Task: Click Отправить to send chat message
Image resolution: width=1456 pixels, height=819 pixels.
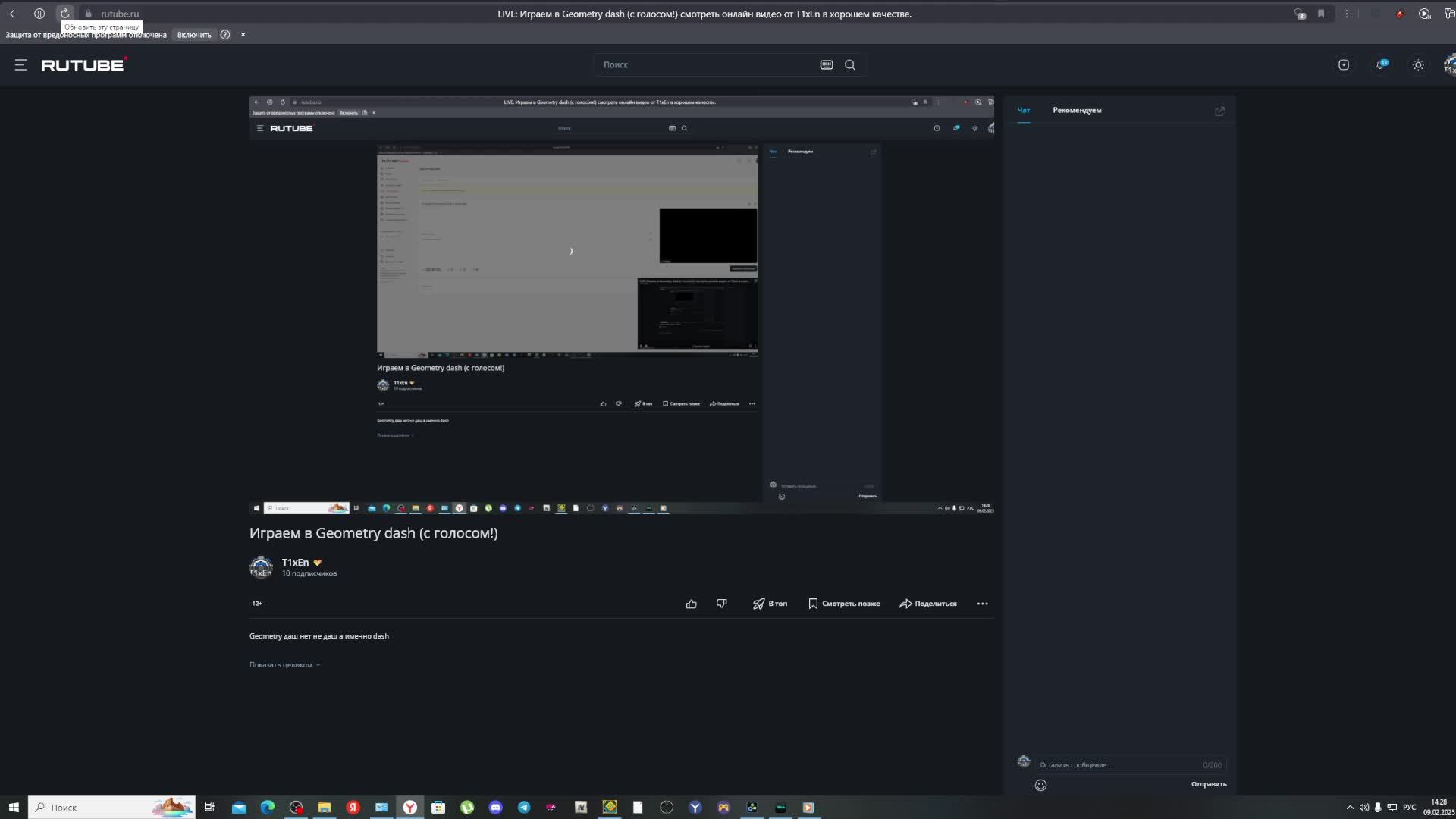Action: [1209, 784]
